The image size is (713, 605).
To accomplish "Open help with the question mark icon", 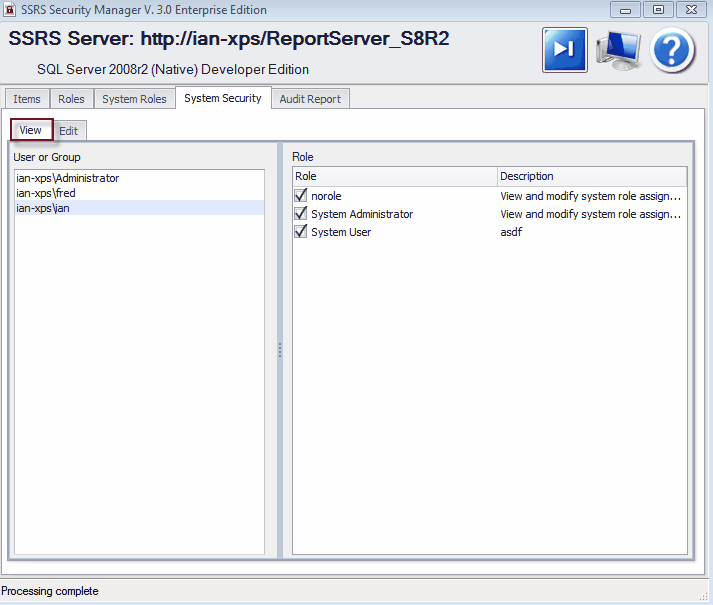I will 672,50.
